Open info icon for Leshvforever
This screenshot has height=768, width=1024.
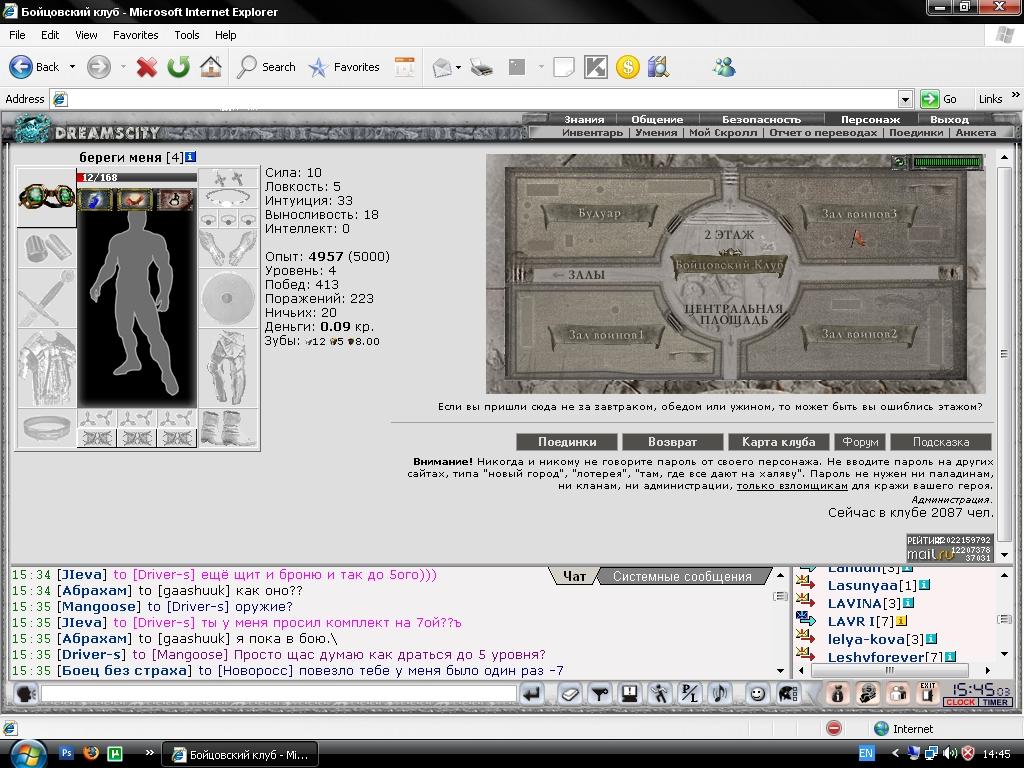(x=951, y=657)
